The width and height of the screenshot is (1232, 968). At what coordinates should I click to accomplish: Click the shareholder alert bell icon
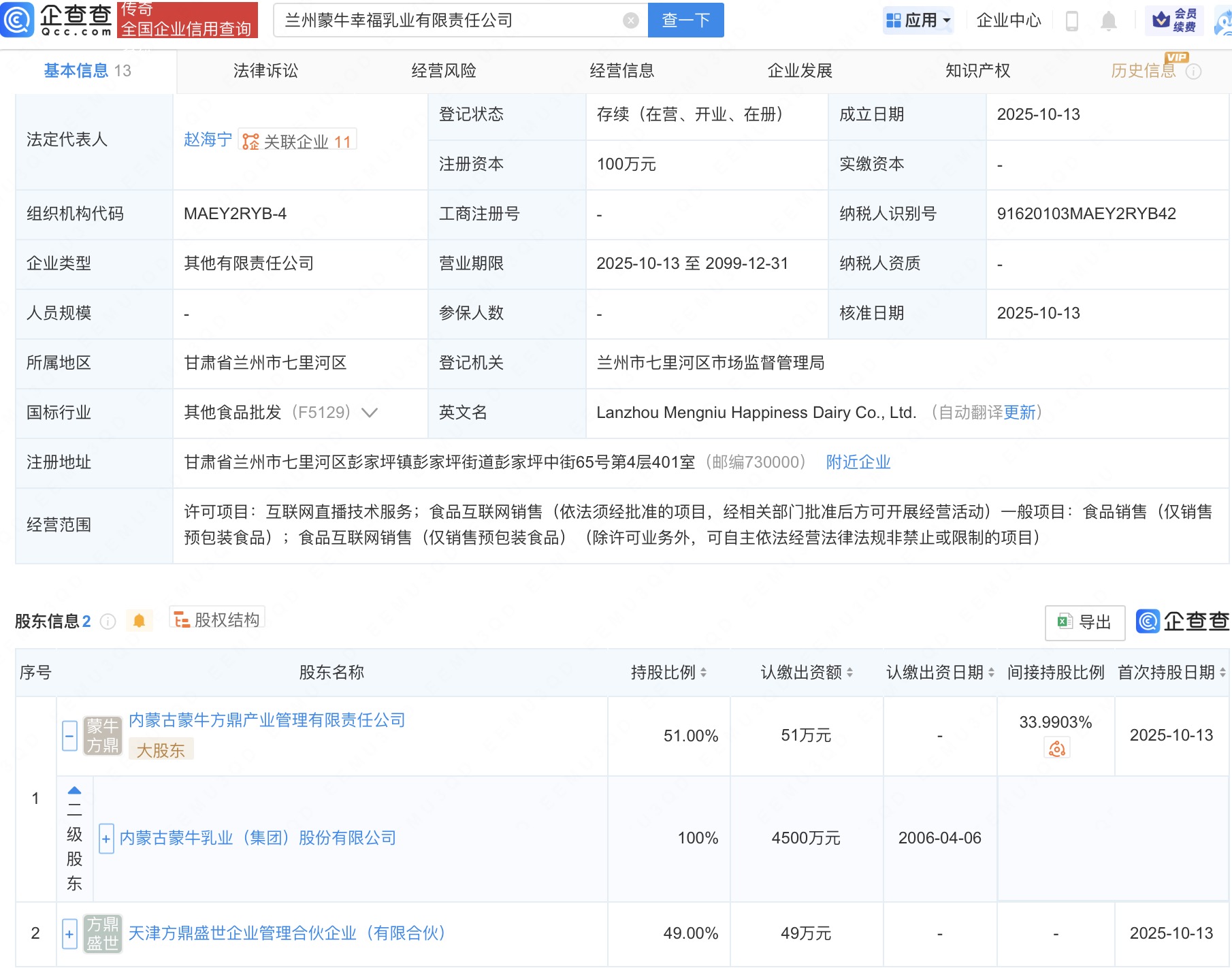tap(139, 621)
